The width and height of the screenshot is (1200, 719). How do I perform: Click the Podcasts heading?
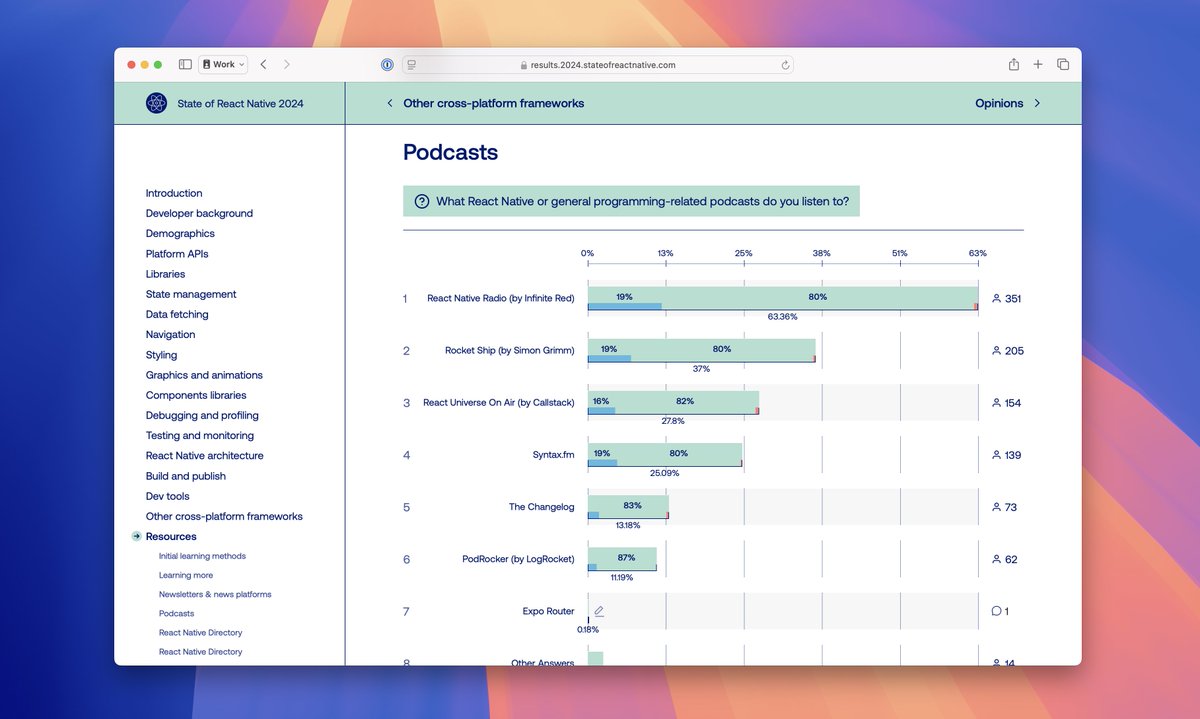(450, 153)
